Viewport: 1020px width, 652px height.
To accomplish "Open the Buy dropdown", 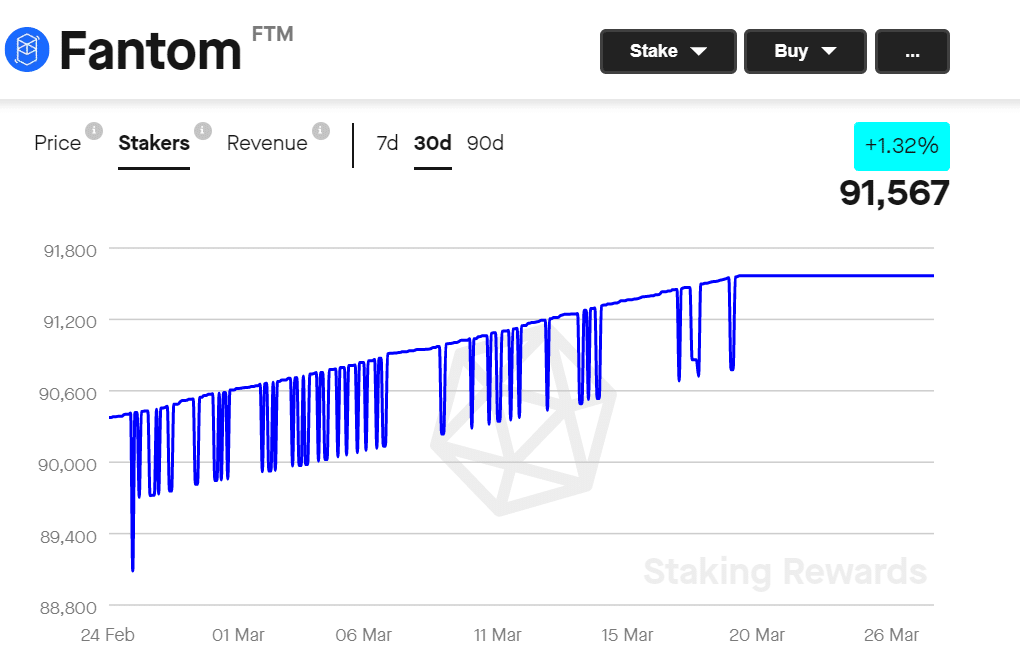I will tap(805, 51).
